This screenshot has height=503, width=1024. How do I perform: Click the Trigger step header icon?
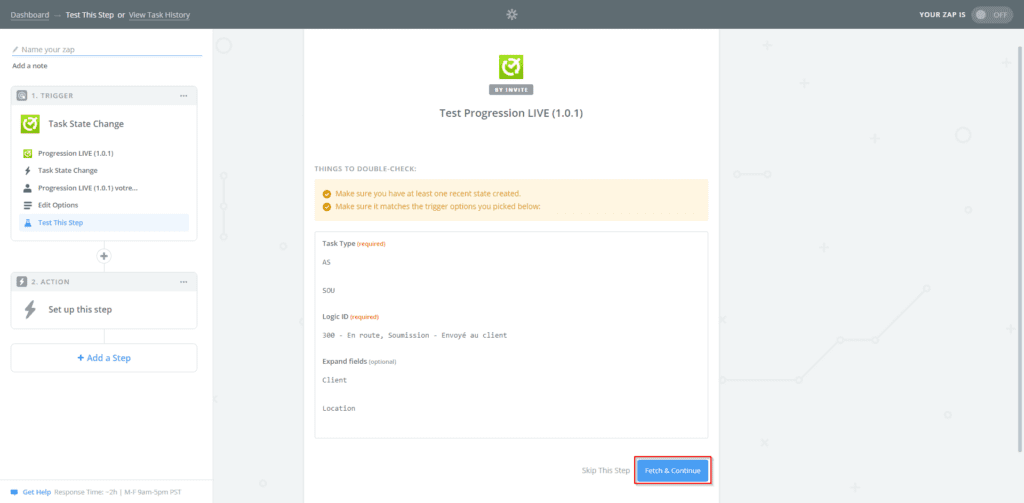[x=22, y=95]
